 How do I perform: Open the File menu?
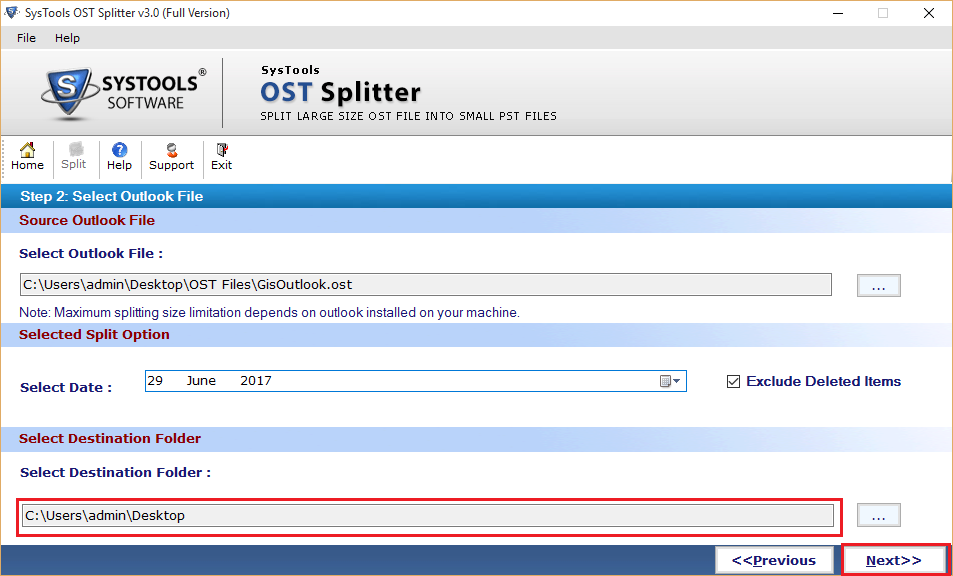26,38
